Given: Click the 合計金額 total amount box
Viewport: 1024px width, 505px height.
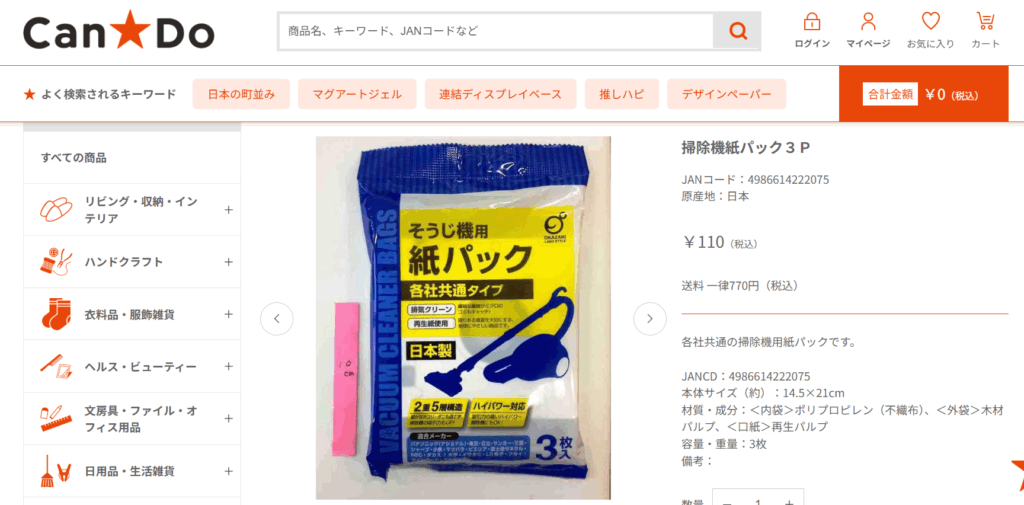Looking at the screenshot, I should (x=923, y=94).
